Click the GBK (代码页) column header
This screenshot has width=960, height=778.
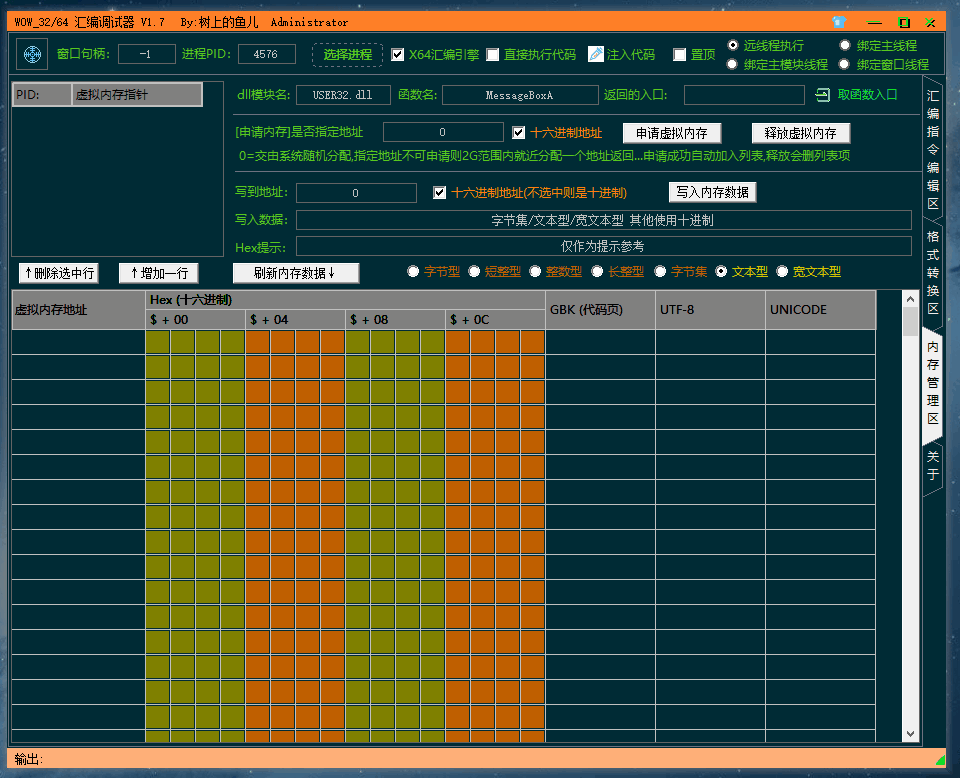point(600,310)
